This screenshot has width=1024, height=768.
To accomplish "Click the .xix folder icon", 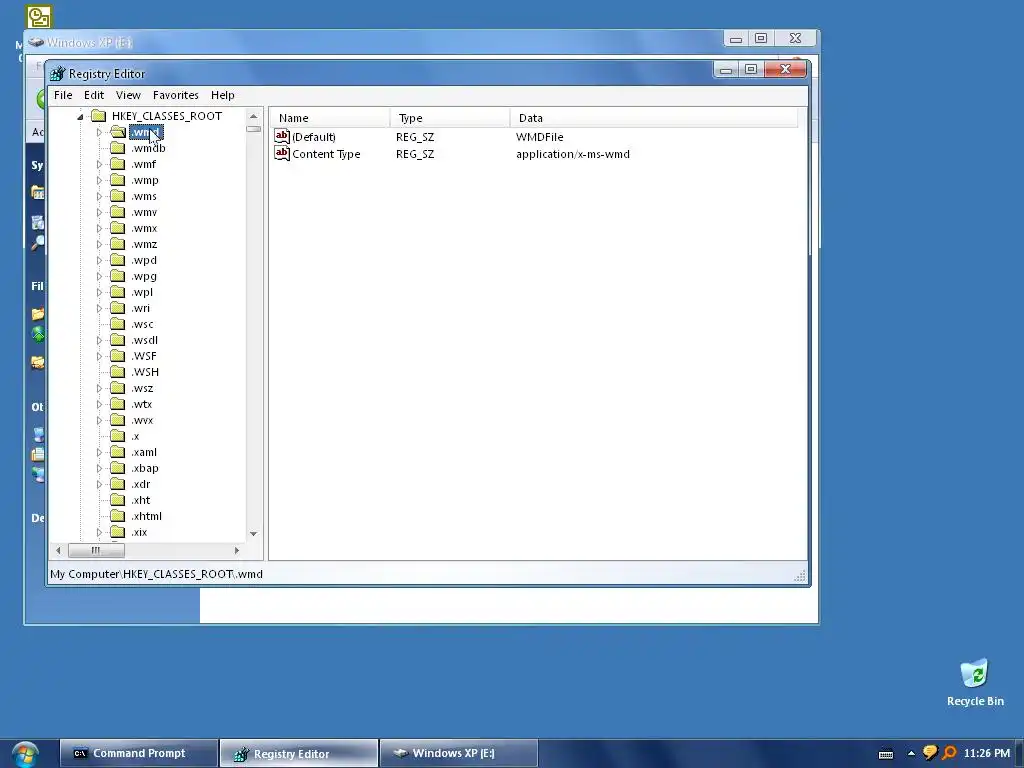I will pyautogui.click(x=118, y=532).
